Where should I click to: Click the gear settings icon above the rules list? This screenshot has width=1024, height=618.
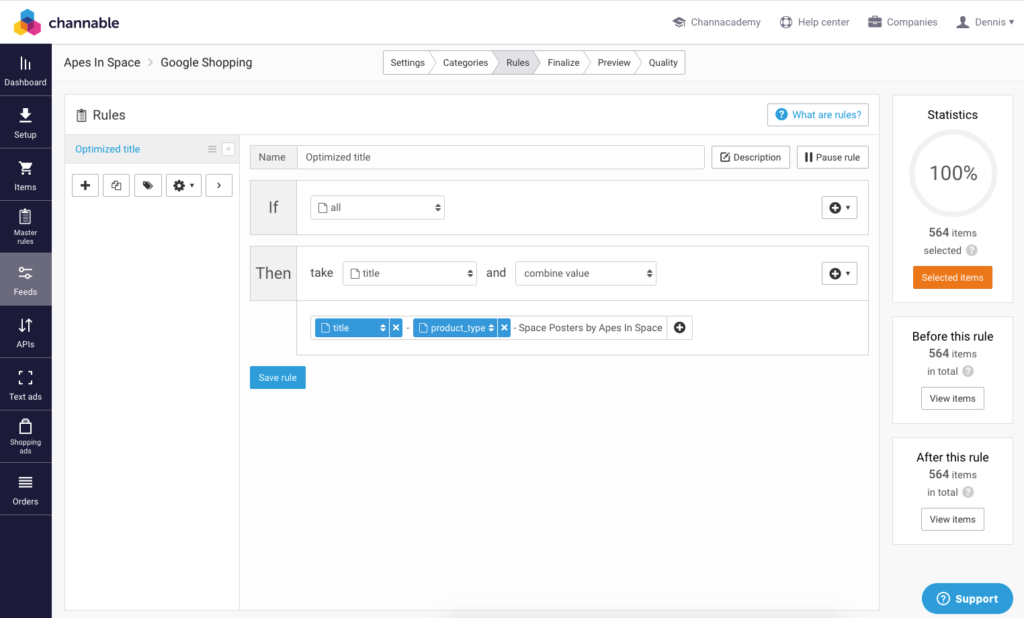[182, 185]
